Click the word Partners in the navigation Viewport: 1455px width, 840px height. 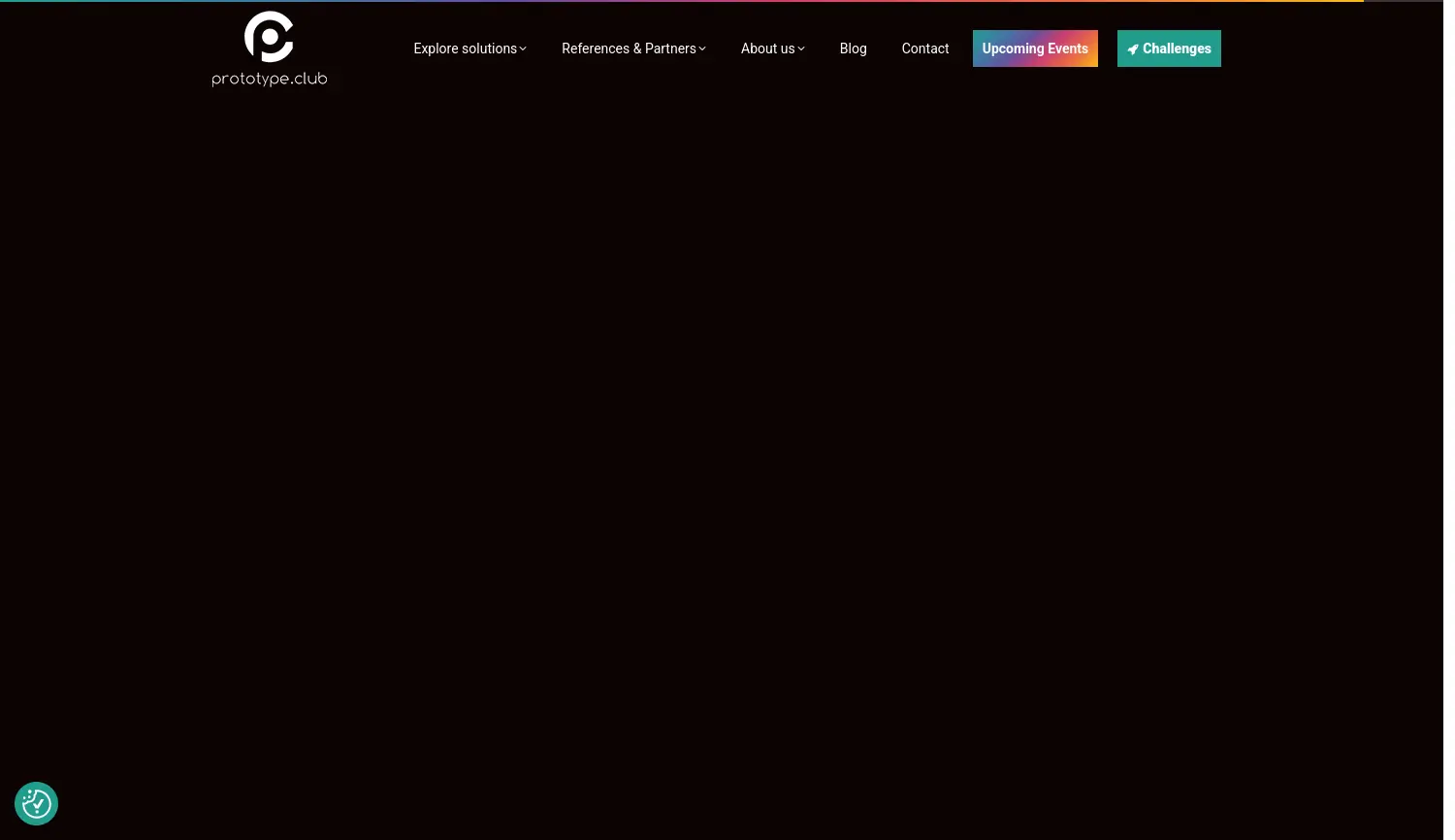[x=670, y=48]
